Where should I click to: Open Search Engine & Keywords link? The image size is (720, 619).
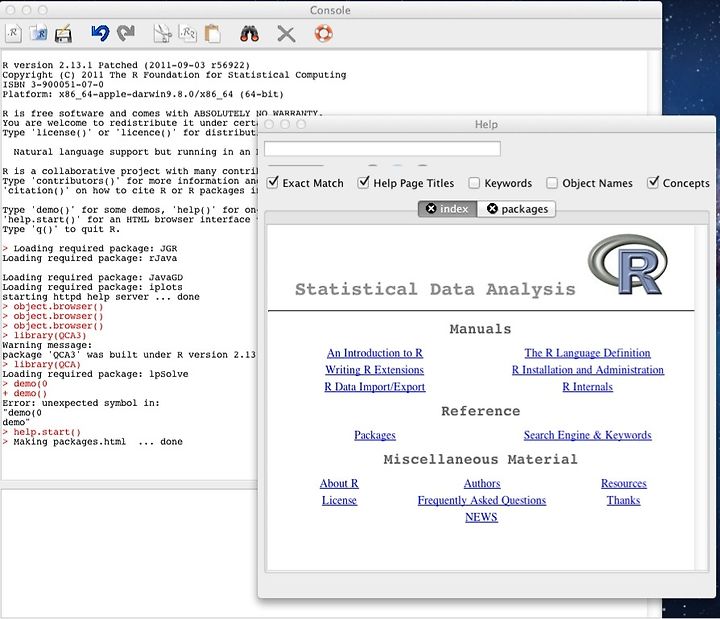pyautogui.click(x=588, y=435)
